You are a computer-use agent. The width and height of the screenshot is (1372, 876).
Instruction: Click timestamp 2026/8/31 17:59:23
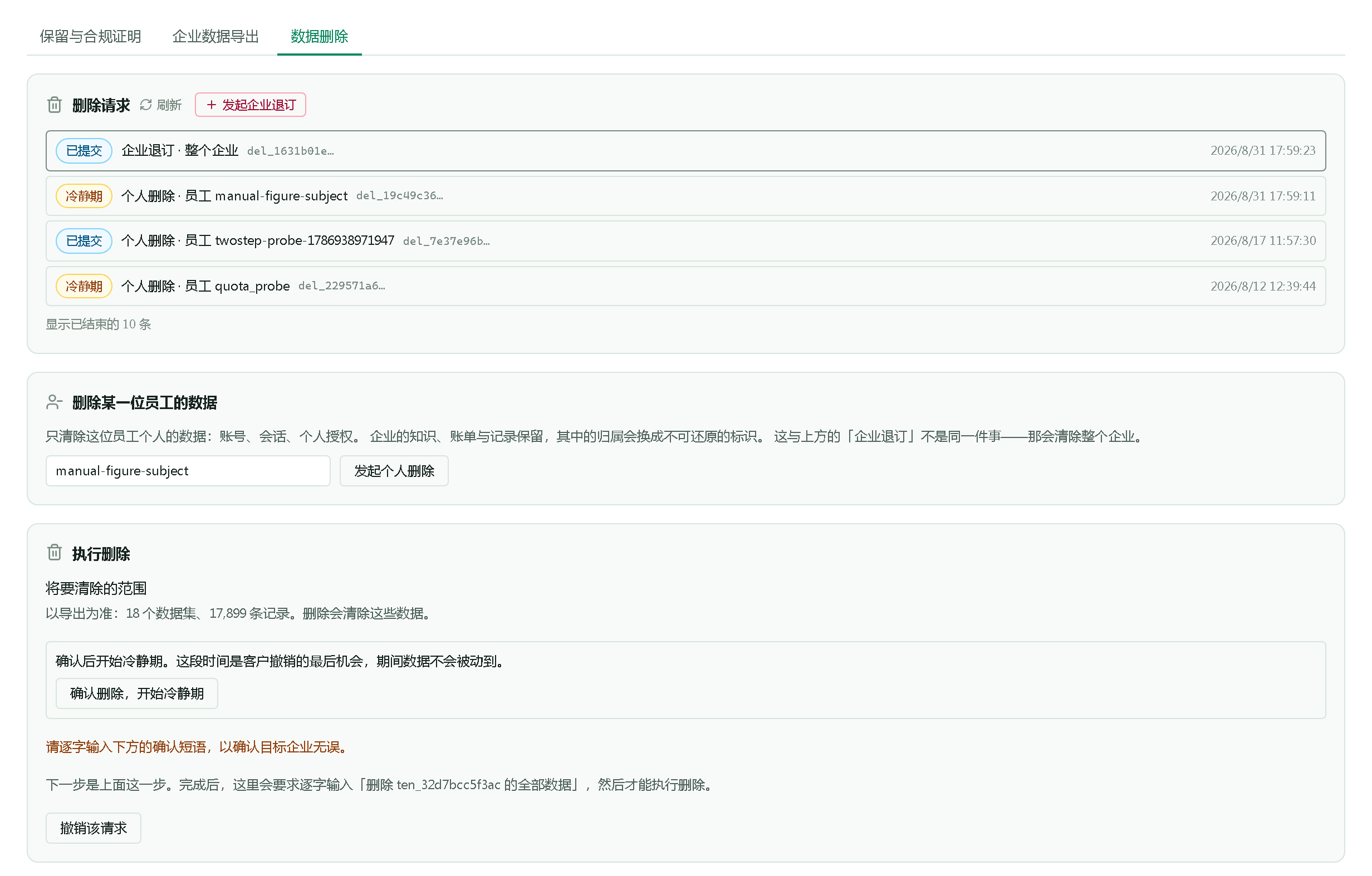click(x=1263, y=150)
